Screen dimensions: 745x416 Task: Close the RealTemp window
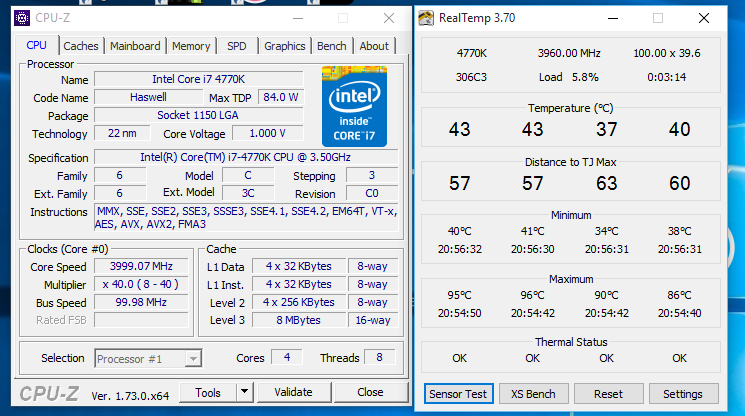click(x=704, y=19)
